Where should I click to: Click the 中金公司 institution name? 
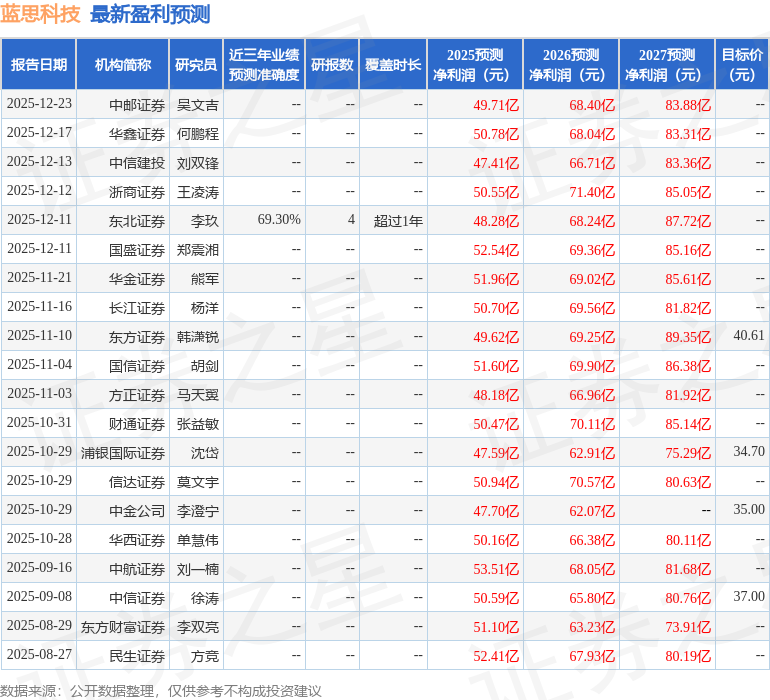click(137, 511)
